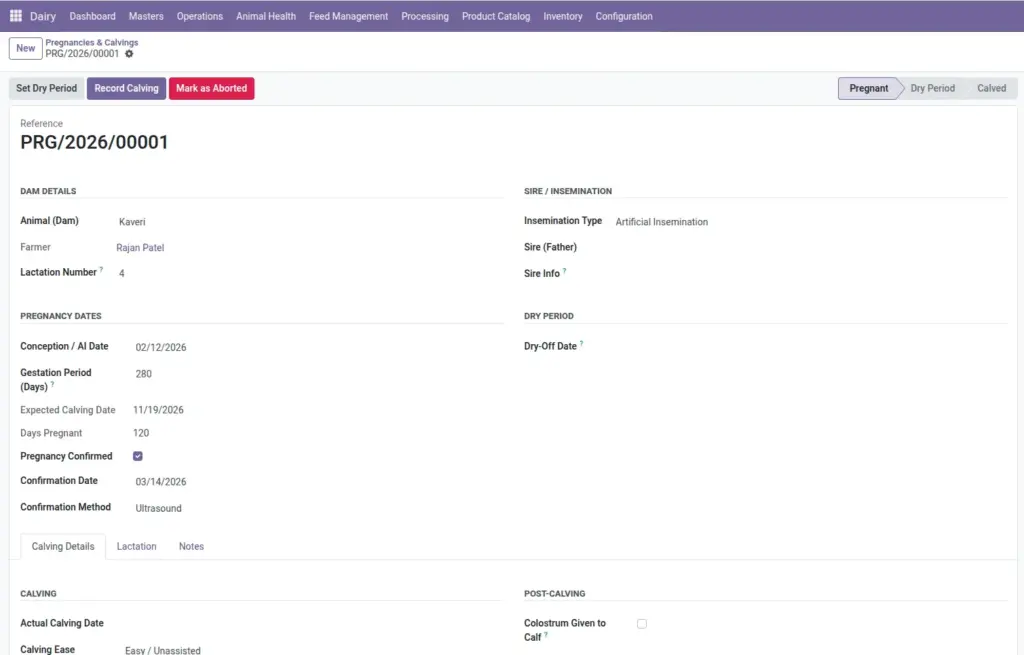
Task: Click the help icon beside Sire Info
Action: point(564,270)
